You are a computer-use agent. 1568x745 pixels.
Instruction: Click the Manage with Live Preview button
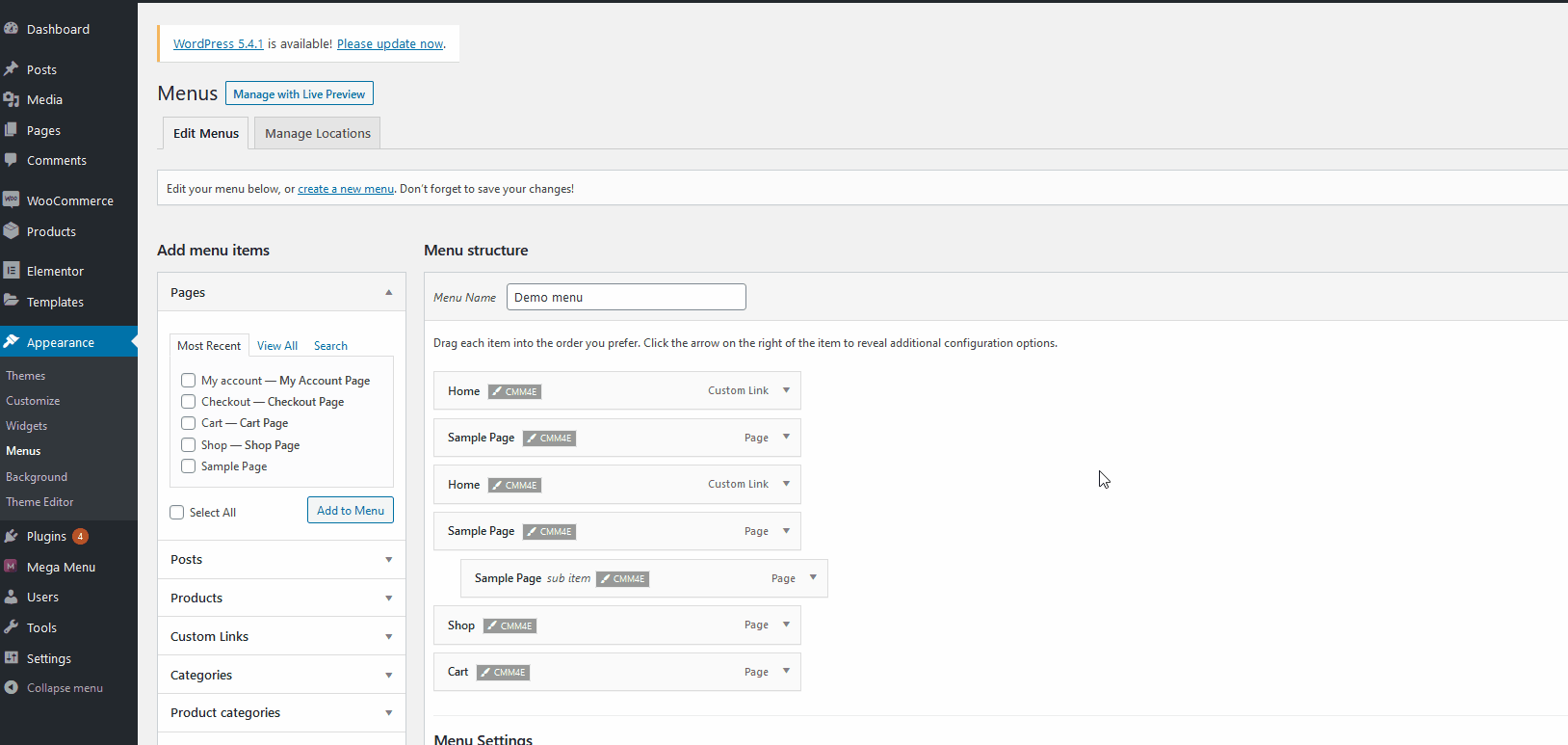tap(300, 93)
